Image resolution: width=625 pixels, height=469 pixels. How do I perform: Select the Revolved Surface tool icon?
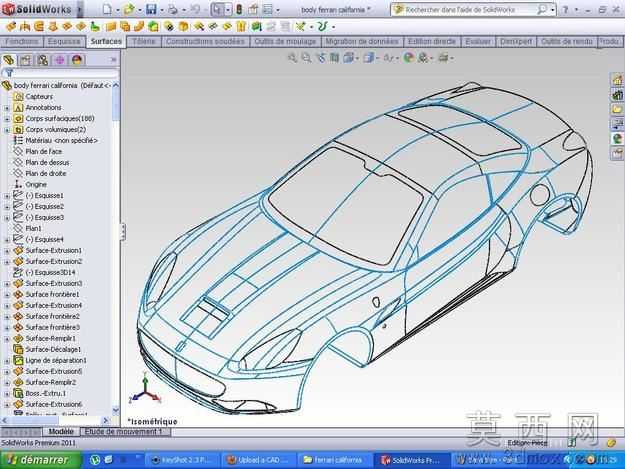click(x=25, y=27)
